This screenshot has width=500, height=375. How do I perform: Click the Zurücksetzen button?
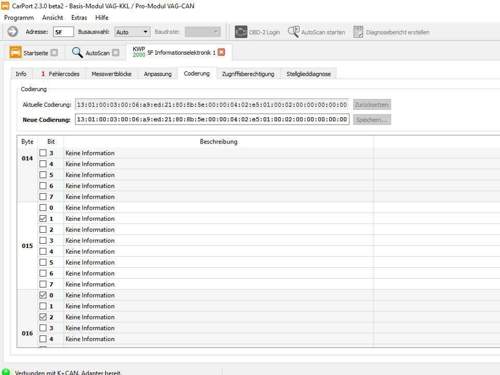[372, 105]
